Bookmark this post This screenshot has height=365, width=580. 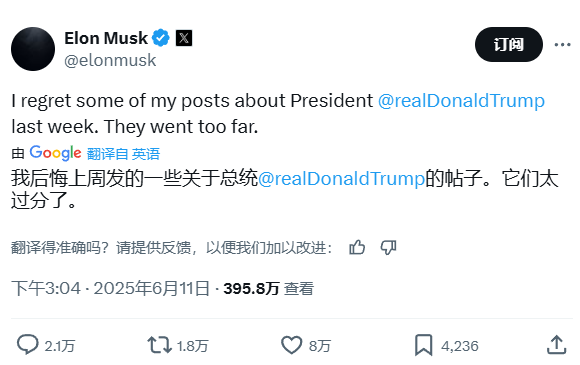pyautogui.click(x=424, y=345)
